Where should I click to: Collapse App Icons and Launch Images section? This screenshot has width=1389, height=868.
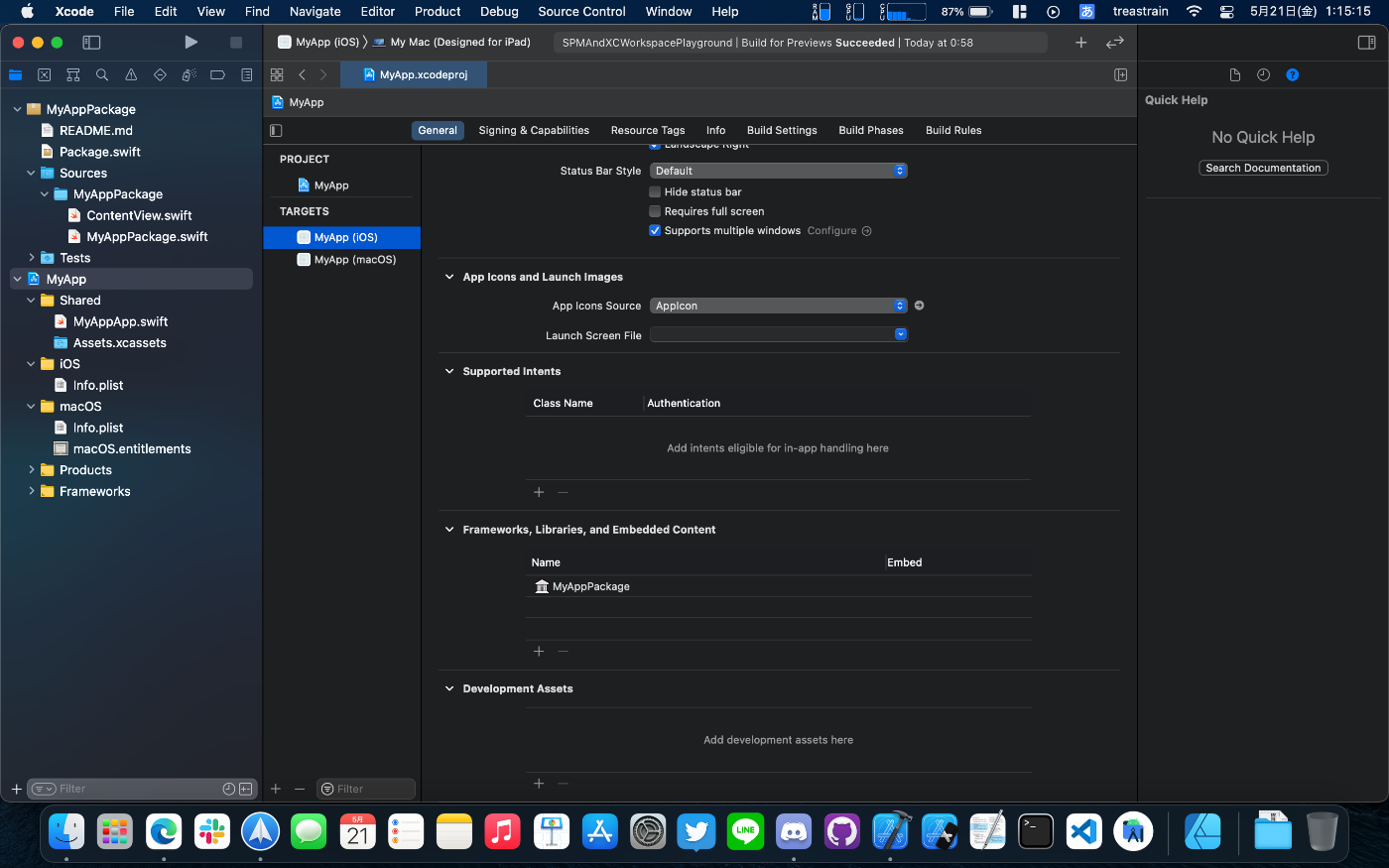coord(449,278)
